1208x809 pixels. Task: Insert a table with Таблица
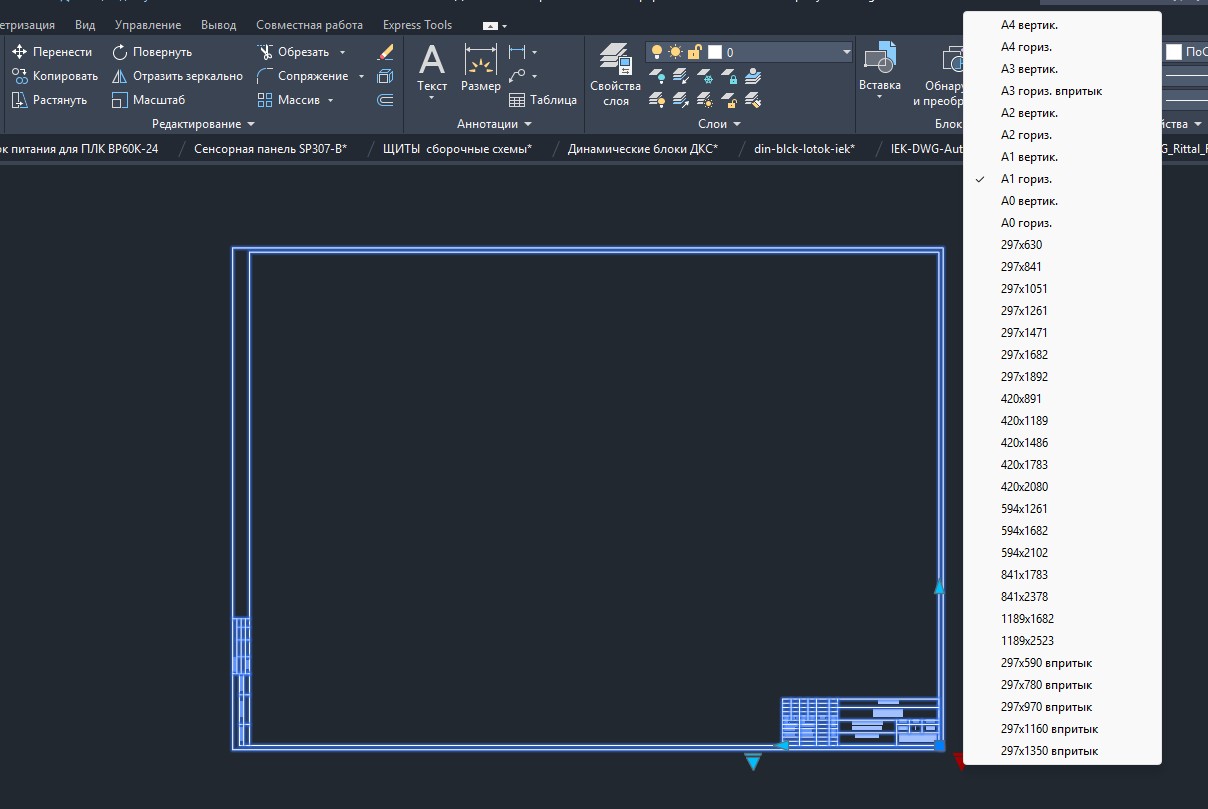(x=543, y=100)
